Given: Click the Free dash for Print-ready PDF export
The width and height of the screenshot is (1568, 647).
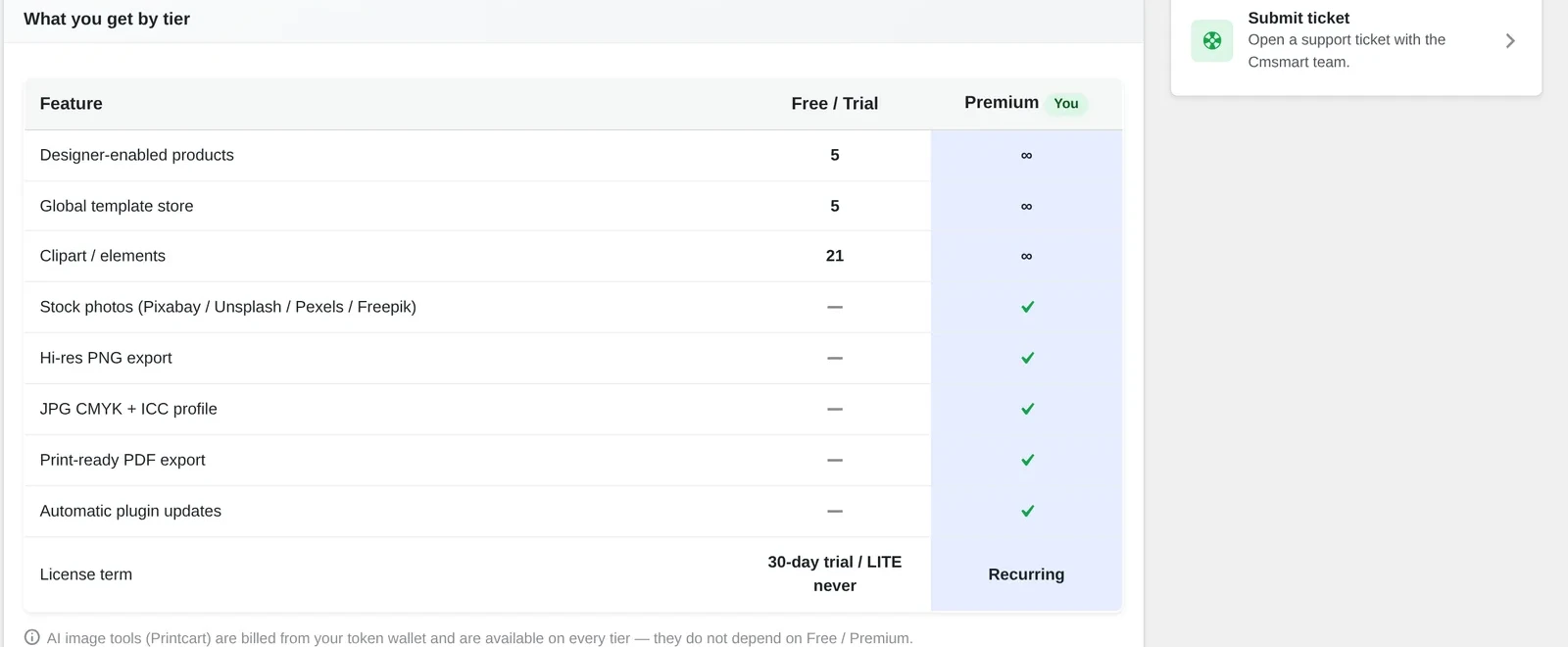Looking at the screenshot, I should point(835,460).
